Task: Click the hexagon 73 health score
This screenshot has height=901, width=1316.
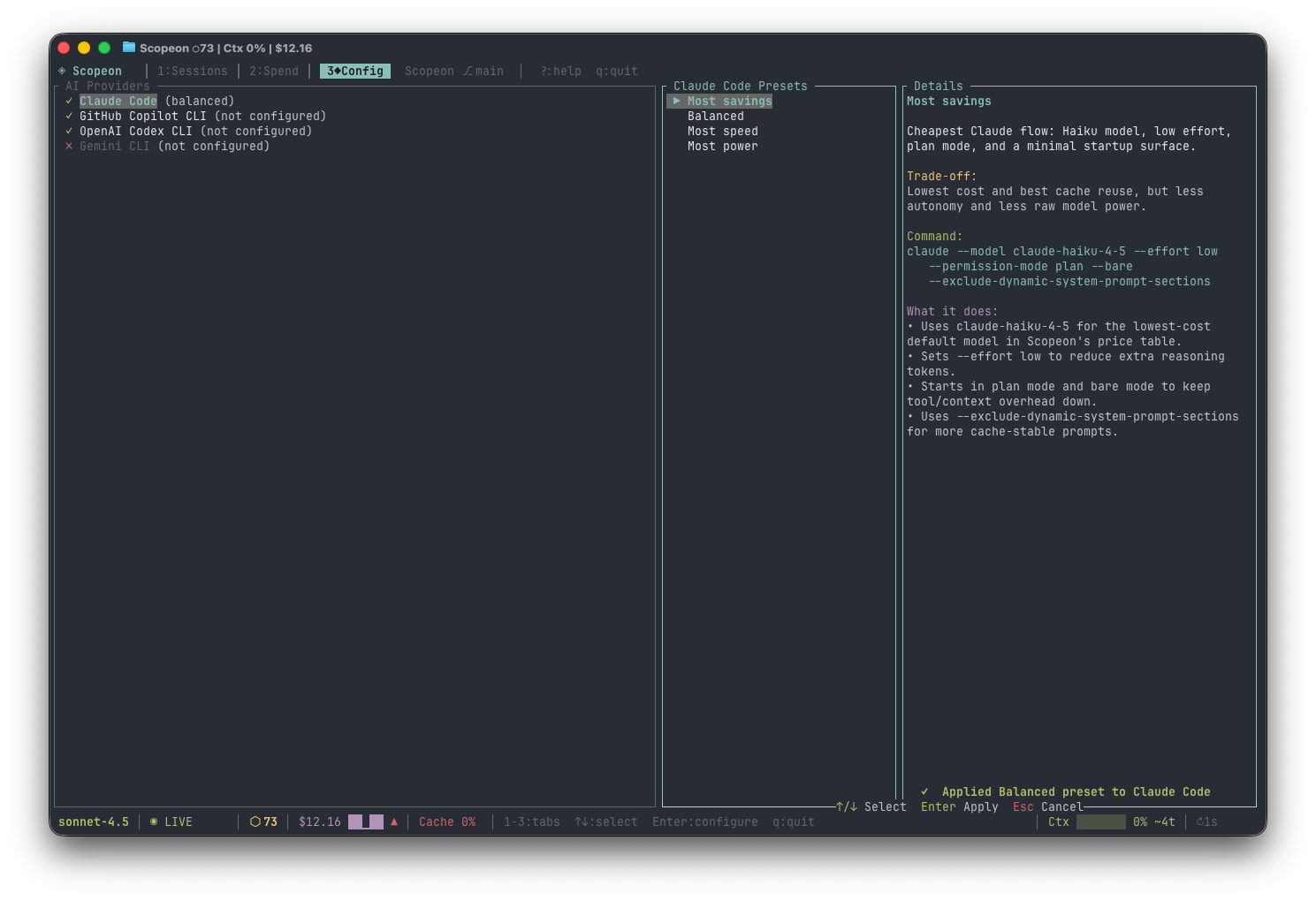Action: pos(263,821)
